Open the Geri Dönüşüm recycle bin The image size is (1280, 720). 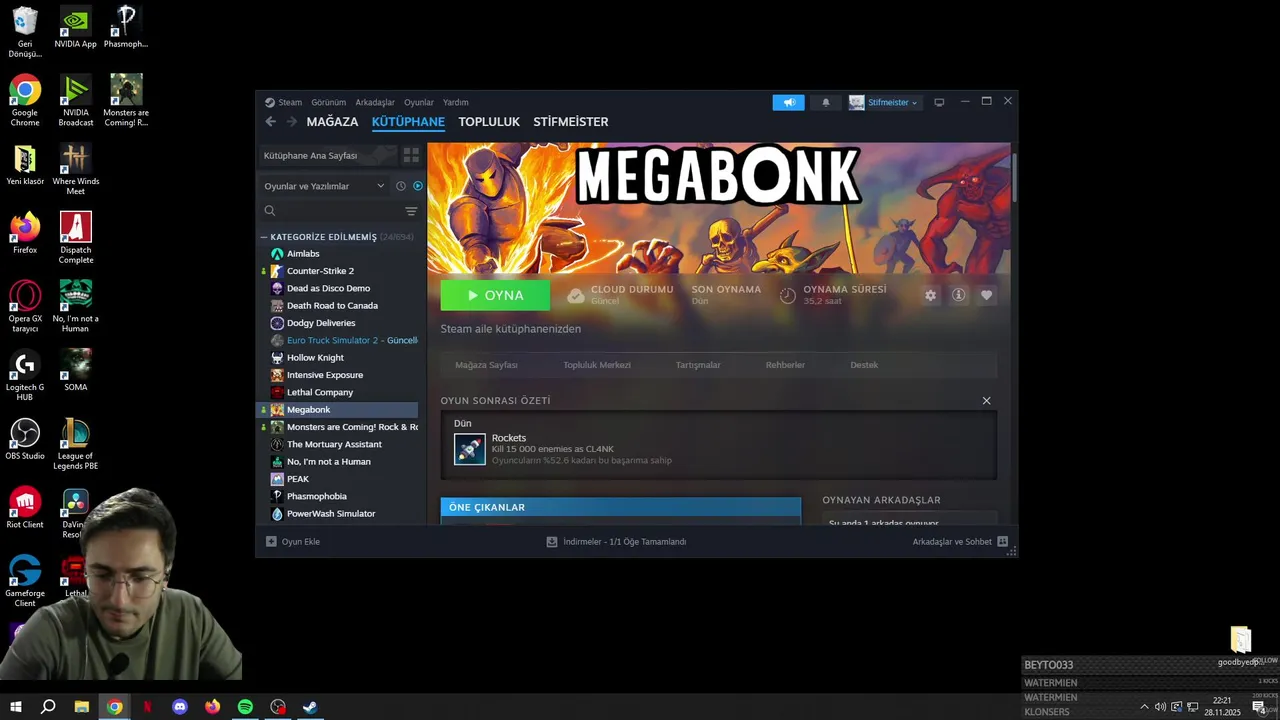[25, 32]
